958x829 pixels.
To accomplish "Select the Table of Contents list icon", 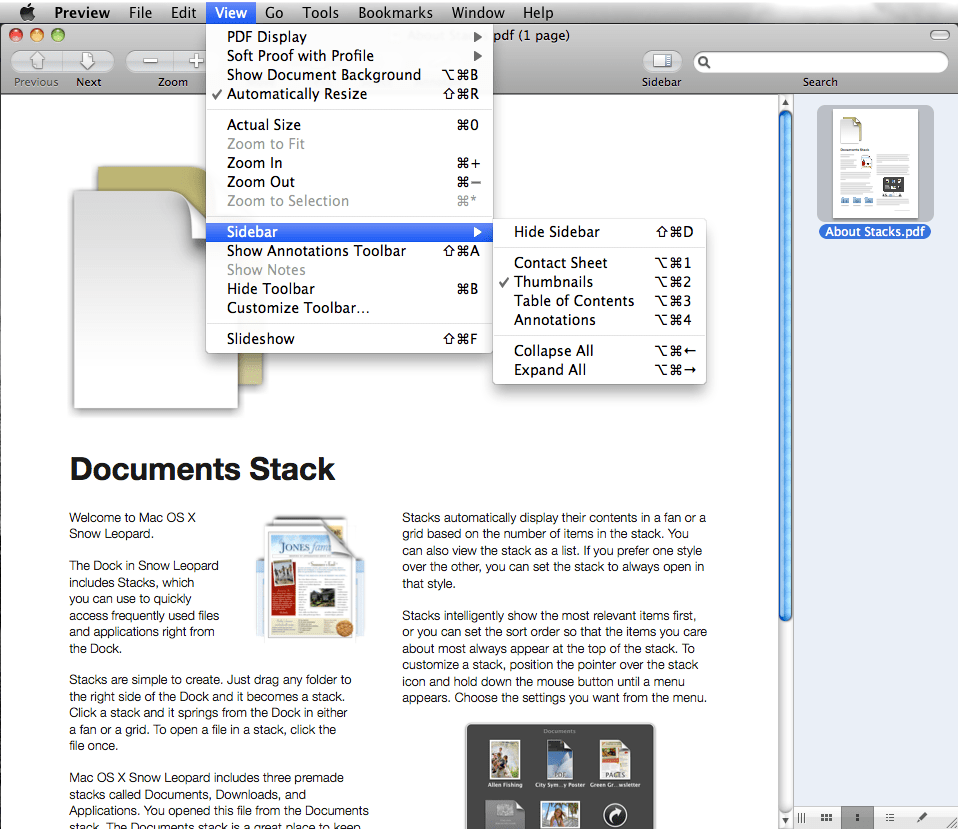I will (x=890, y=817).
